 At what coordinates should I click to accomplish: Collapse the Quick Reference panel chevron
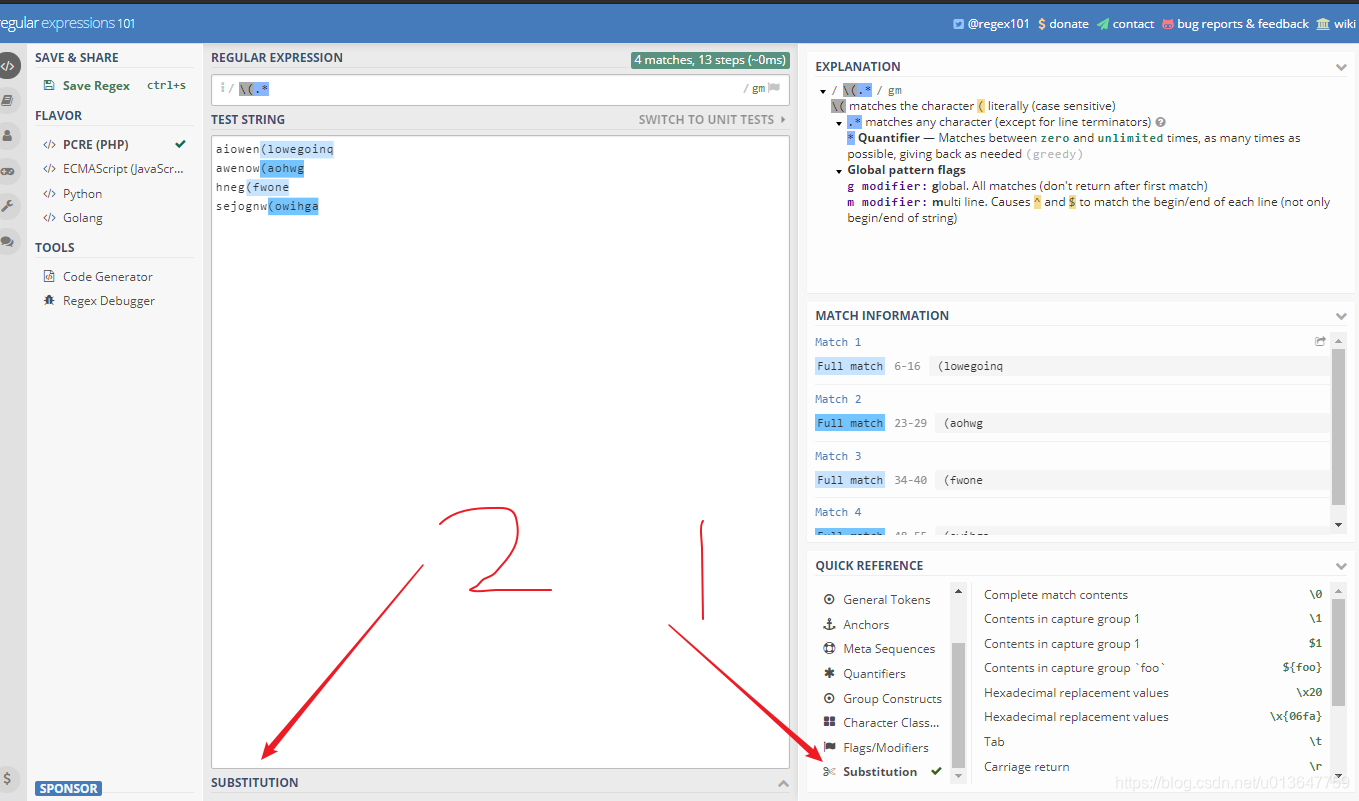(x=1341, y=566)
